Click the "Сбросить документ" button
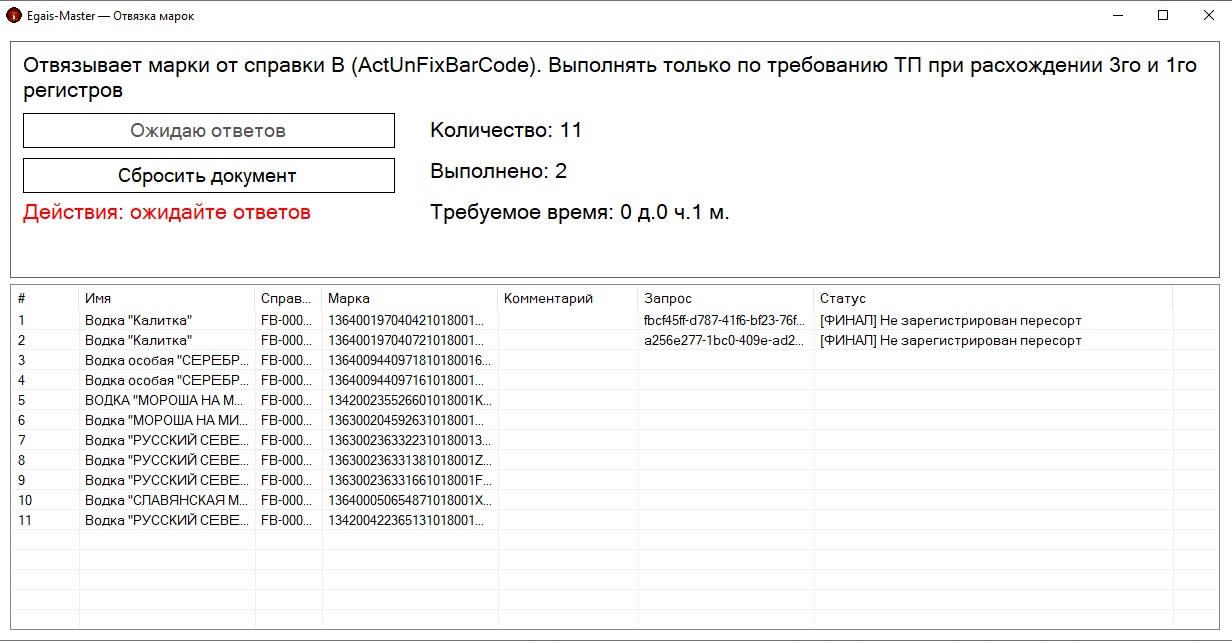The width and height of the screenshot is (1232, 641). click(208, 176)
